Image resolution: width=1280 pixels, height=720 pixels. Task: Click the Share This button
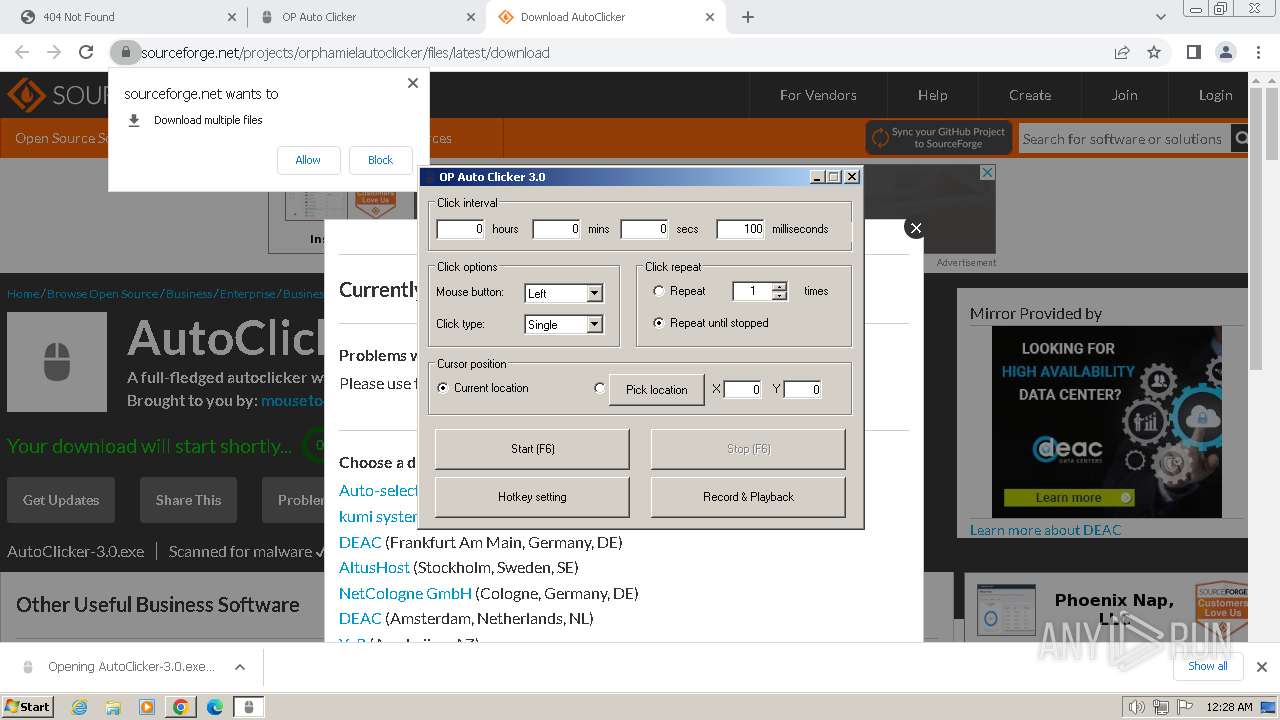188,500
